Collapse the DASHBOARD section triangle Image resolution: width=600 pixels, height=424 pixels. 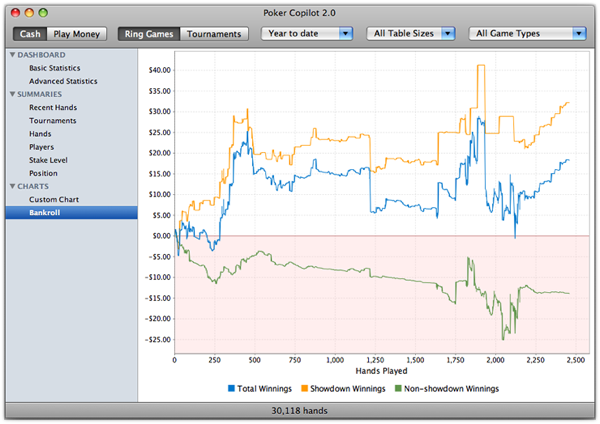pyautogui.click(x=13, y=55)
